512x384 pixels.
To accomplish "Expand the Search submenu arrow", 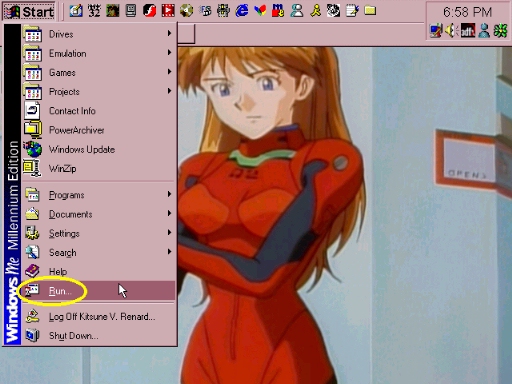I will (x=169, y=251).
